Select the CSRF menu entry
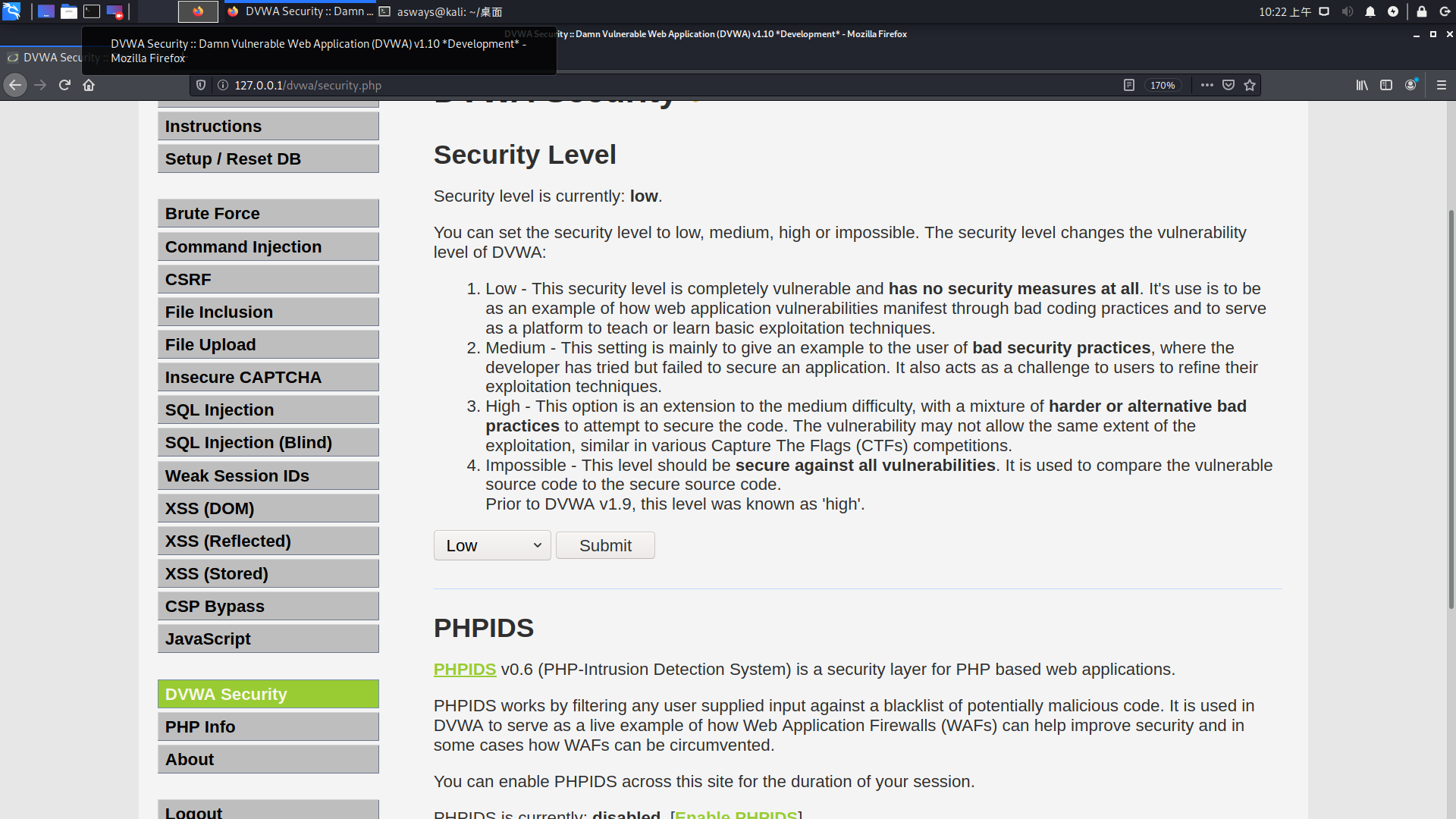Viewport: 1456px width, 819px height. [x=268, y=280]
